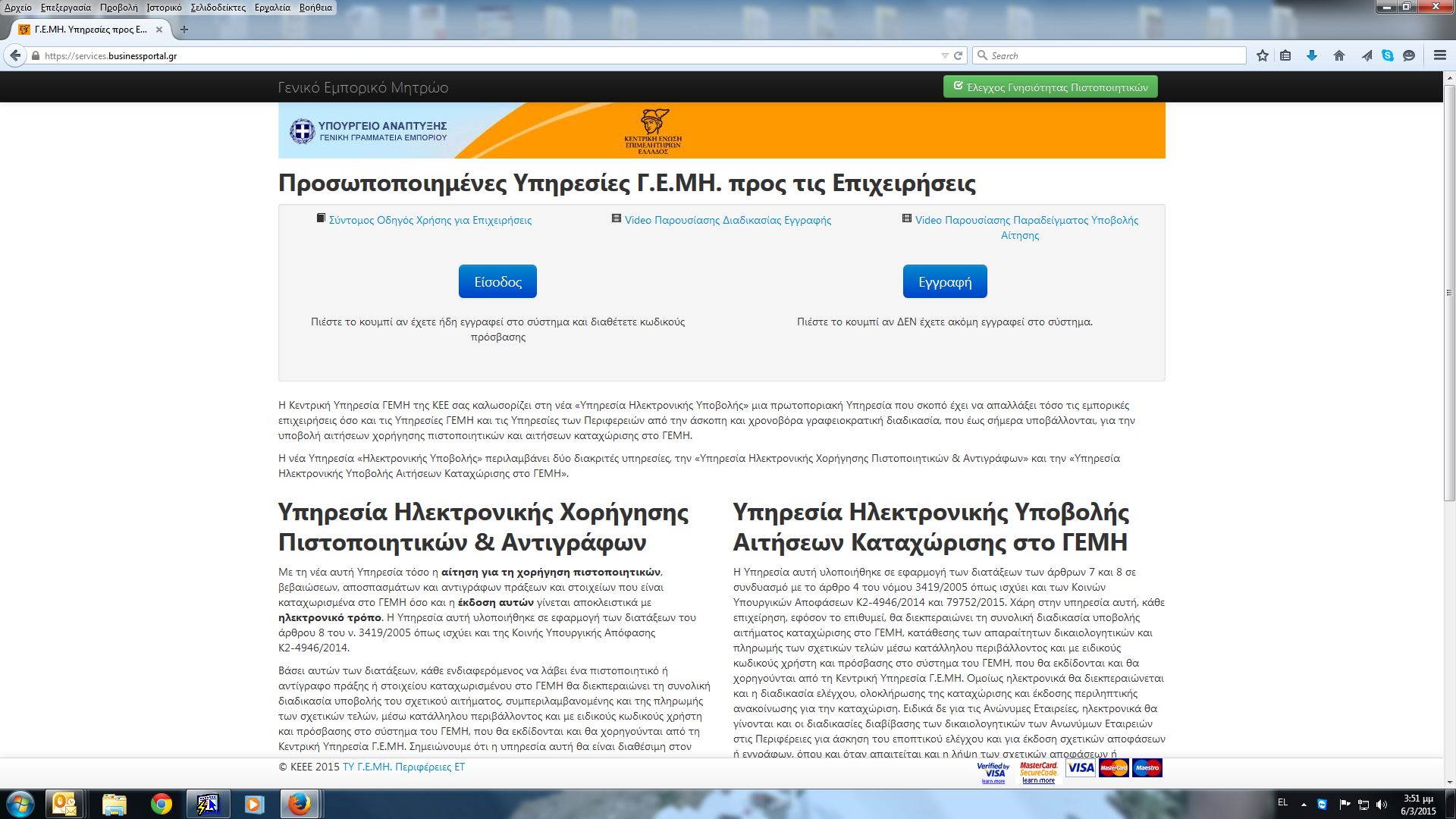Click the URL address bar
The width and height of the screenshot is (1456, 819).
[x=485, y=55]
